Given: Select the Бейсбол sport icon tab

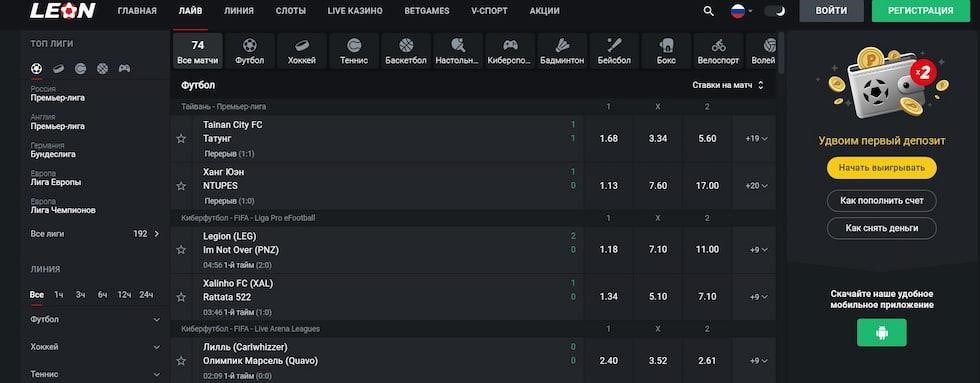Looking at the screenshot, I should [x=614, y=51].
